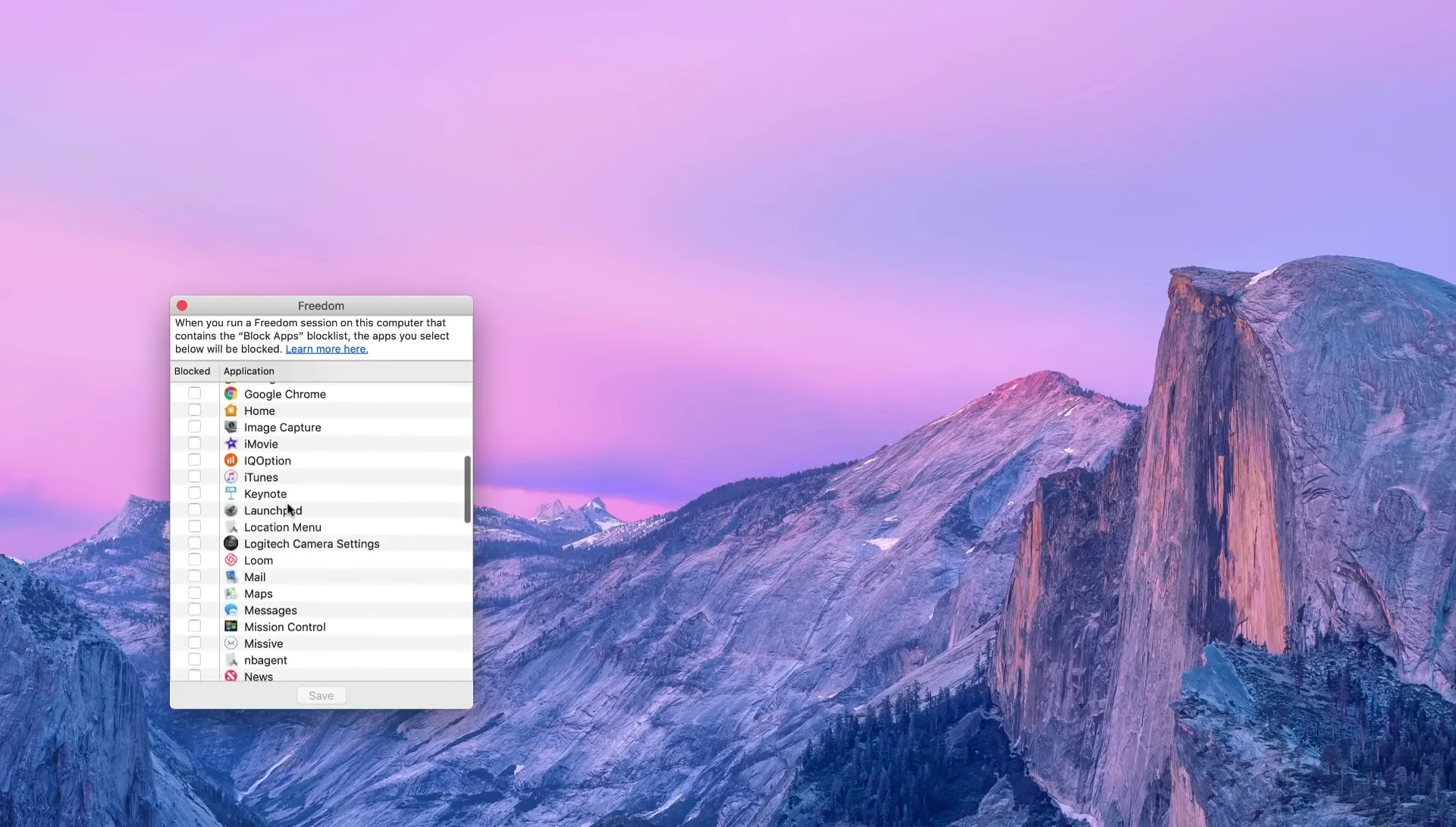Block Messages with its checkbox
The height and width of the screenshot is (827, 1456).
(195, 610)
